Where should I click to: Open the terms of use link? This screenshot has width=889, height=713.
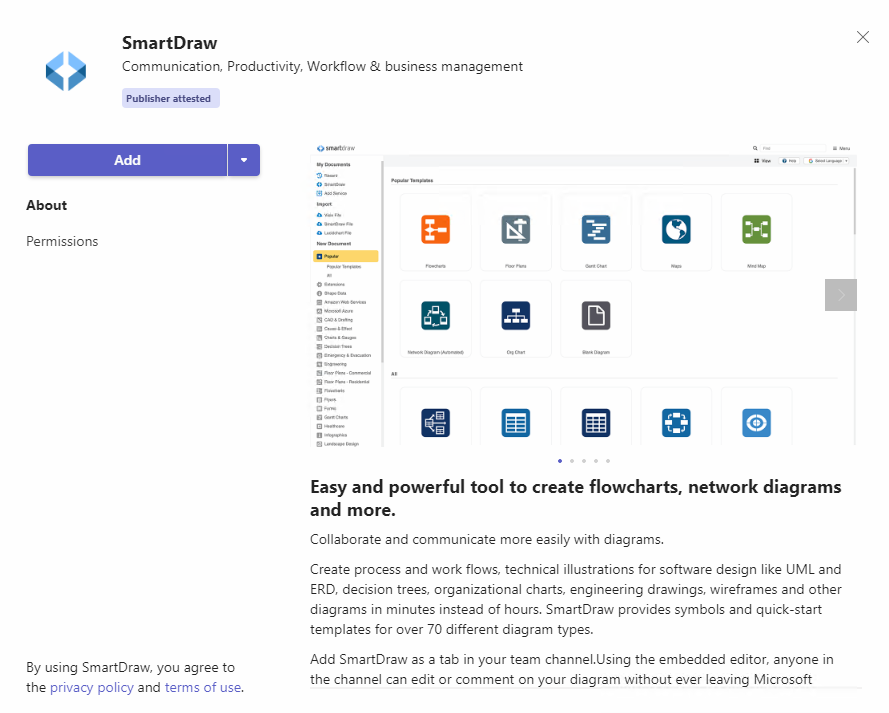coord(202,687)
